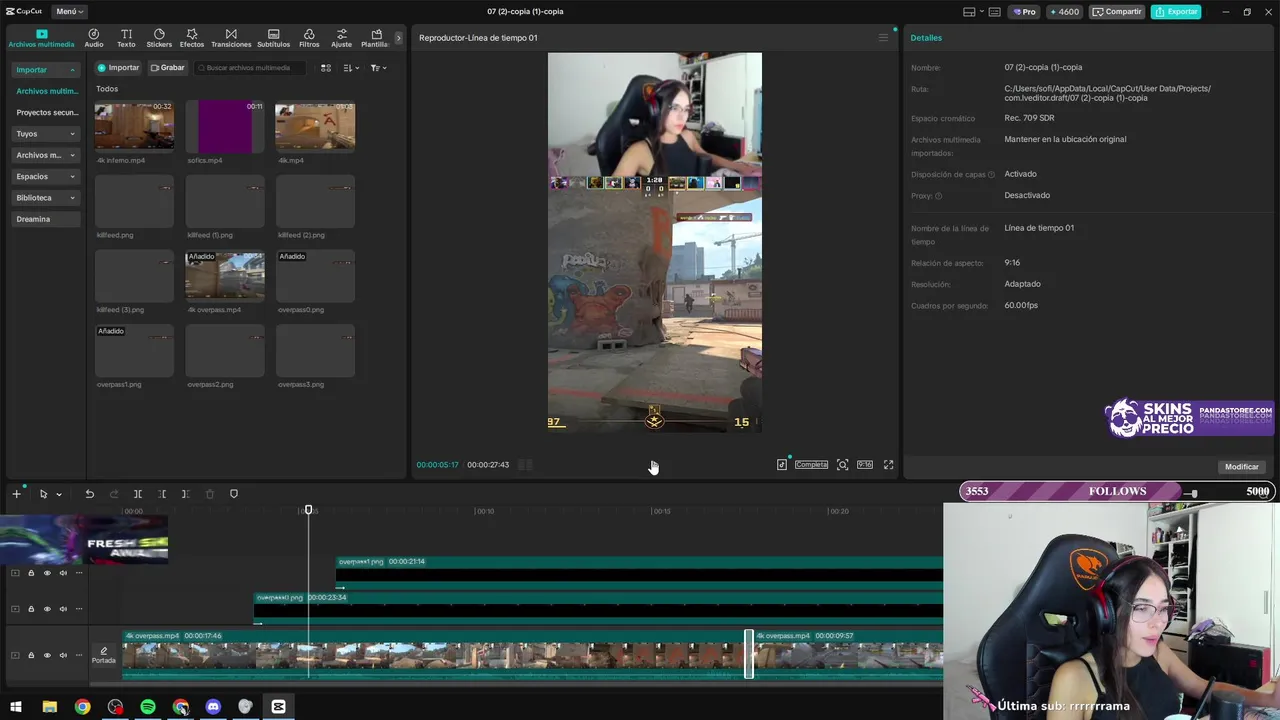Hide the overpass1.png track with eye icon
This screenshot has height=720, width=1280.
pyautogui.click(x=47, y=573)
